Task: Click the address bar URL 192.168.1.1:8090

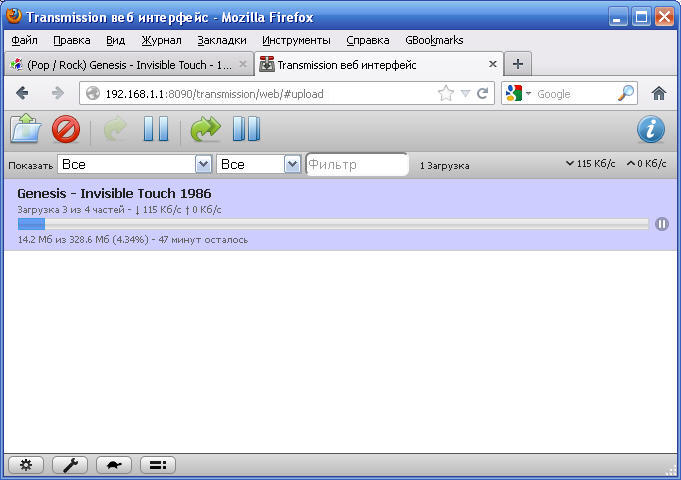Action: [x=215, y=94]
